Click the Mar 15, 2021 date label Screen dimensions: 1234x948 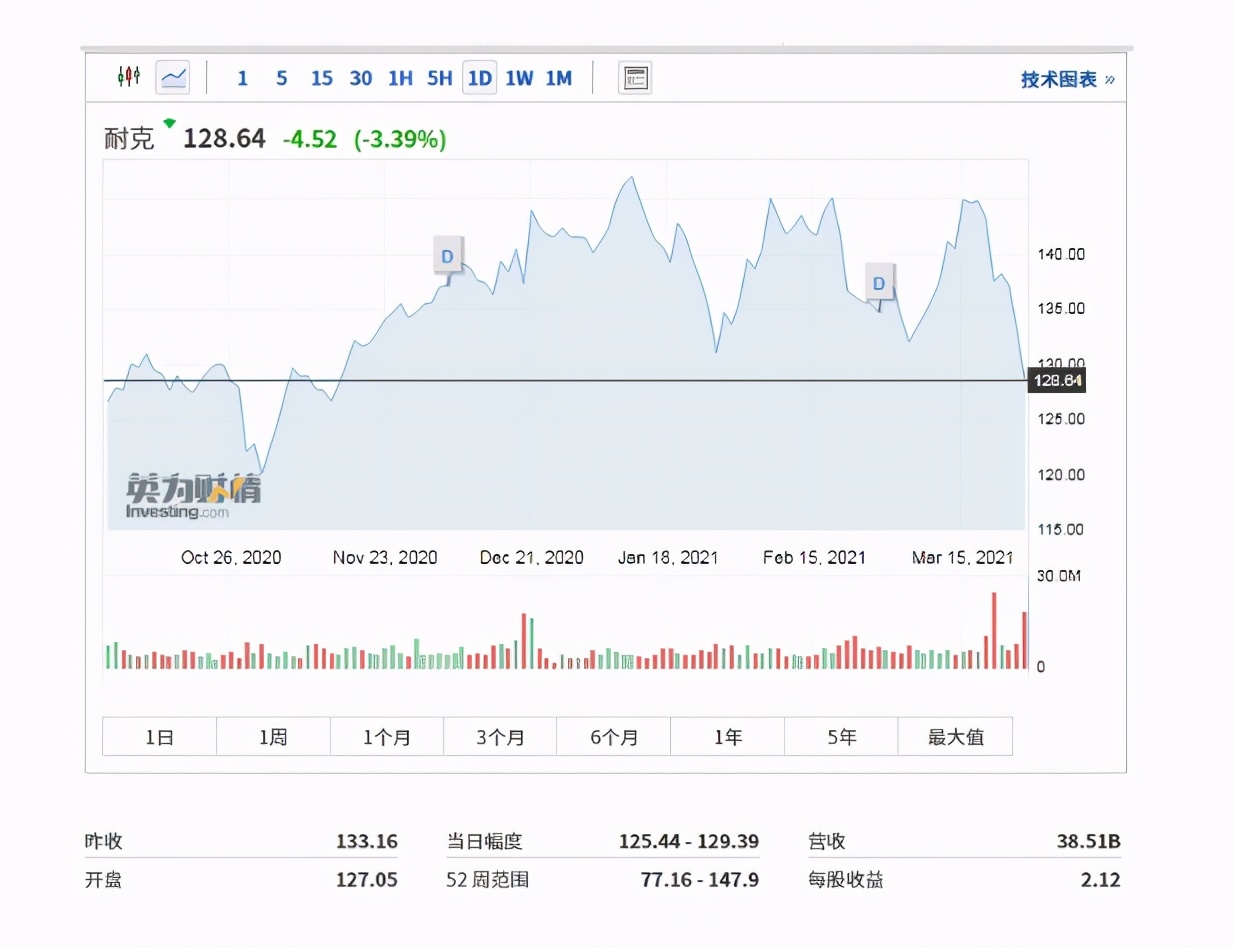(x=962, y=558)
